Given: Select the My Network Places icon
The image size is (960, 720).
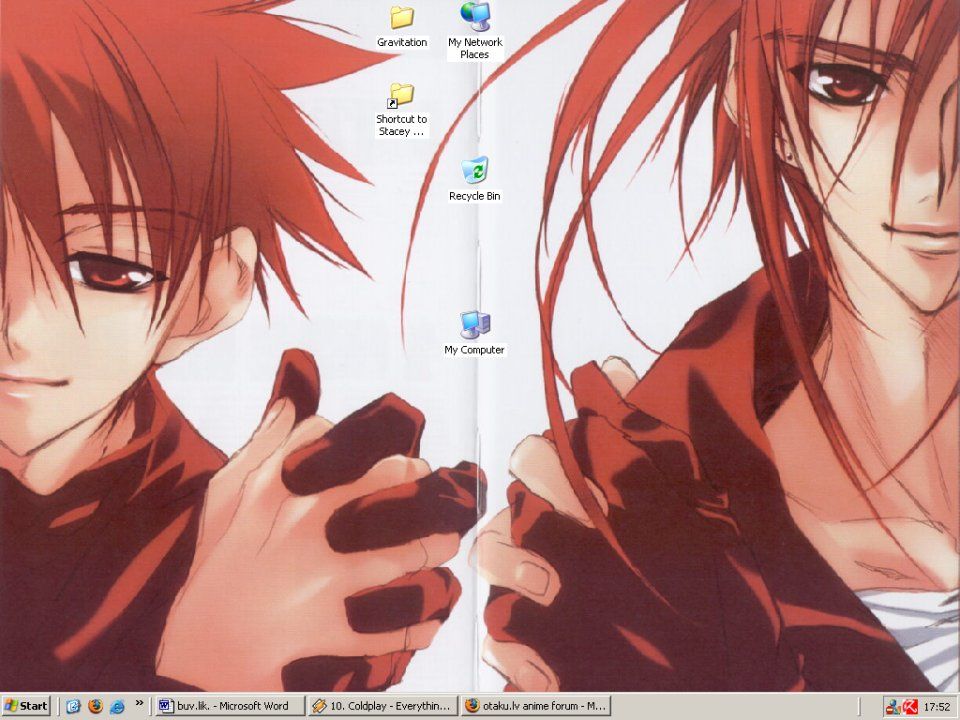Looking at the screenshot, I should (475, 17).
